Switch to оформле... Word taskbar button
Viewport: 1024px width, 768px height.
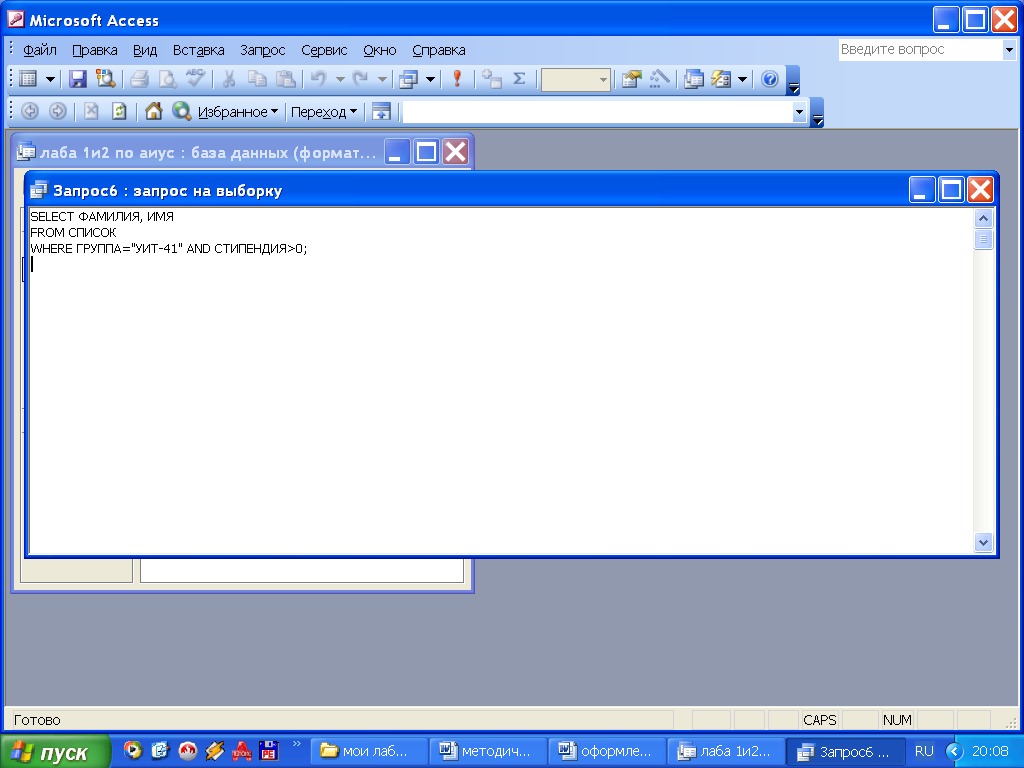pos(607,752)
